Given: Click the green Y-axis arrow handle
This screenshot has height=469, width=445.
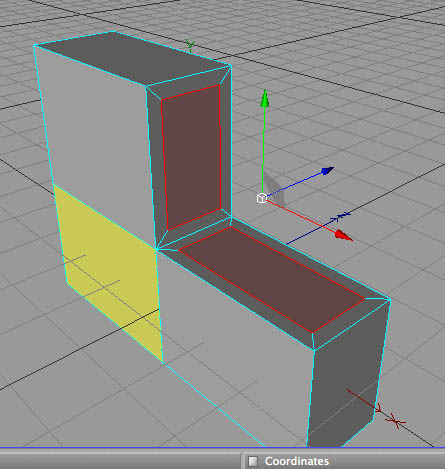Looking at the screenshot, I should point(265,98).
